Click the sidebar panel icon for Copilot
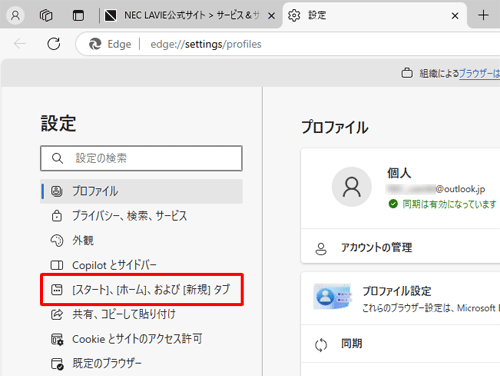 tap(57, 265)
